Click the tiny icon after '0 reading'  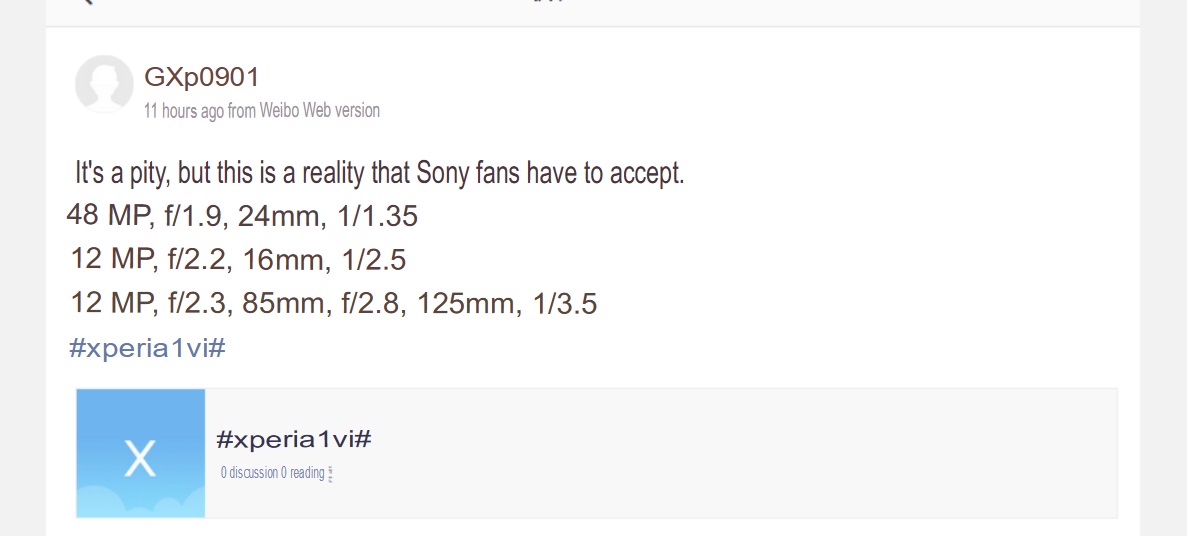click(x=330, y=475)
